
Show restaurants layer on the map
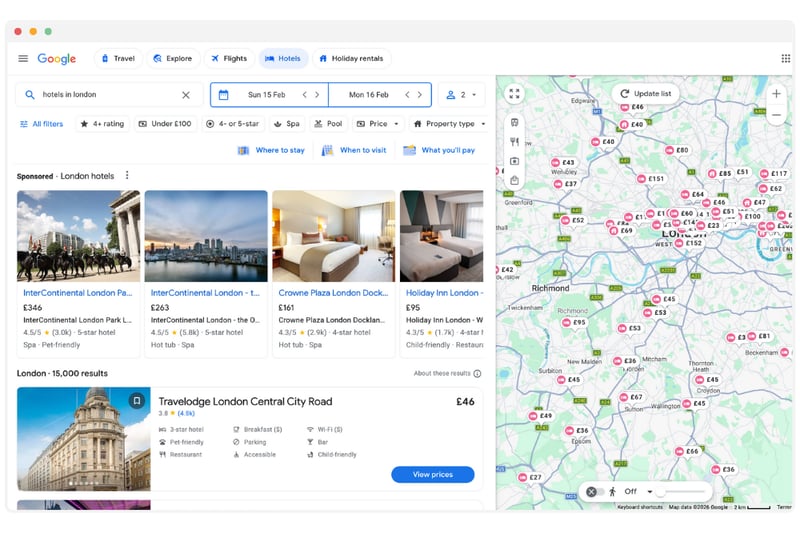click(514, 142)
